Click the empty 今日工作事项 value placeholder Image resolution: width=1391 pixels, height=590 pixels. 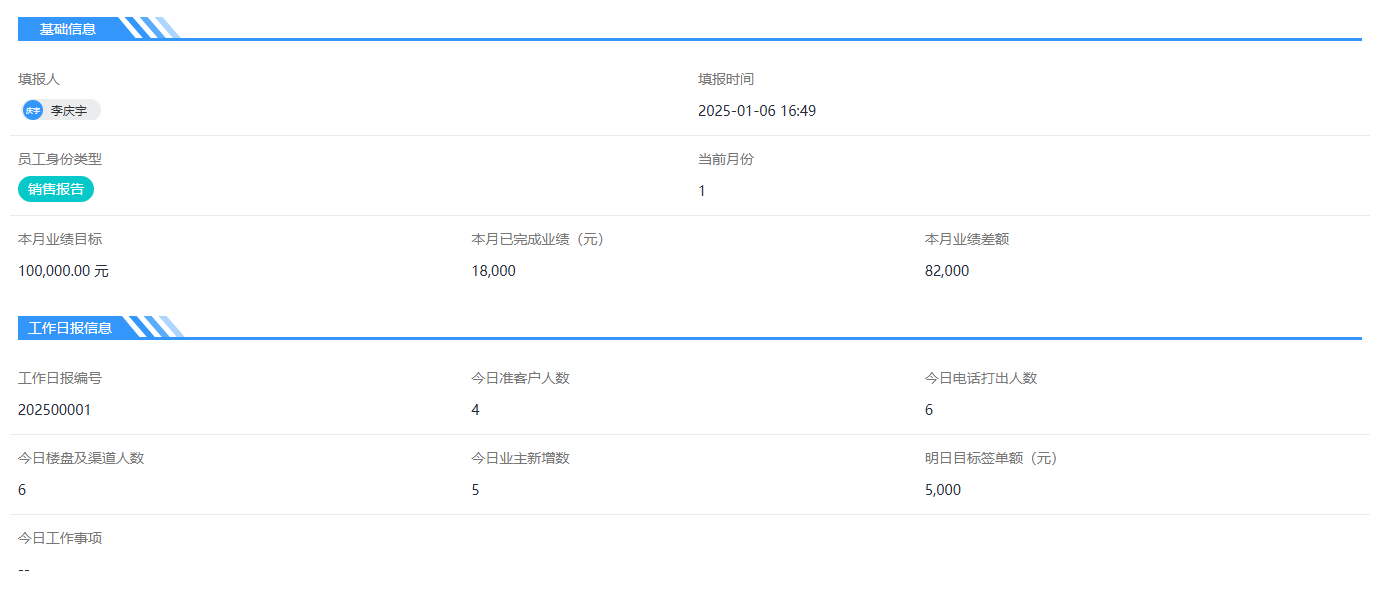[24, 570]
